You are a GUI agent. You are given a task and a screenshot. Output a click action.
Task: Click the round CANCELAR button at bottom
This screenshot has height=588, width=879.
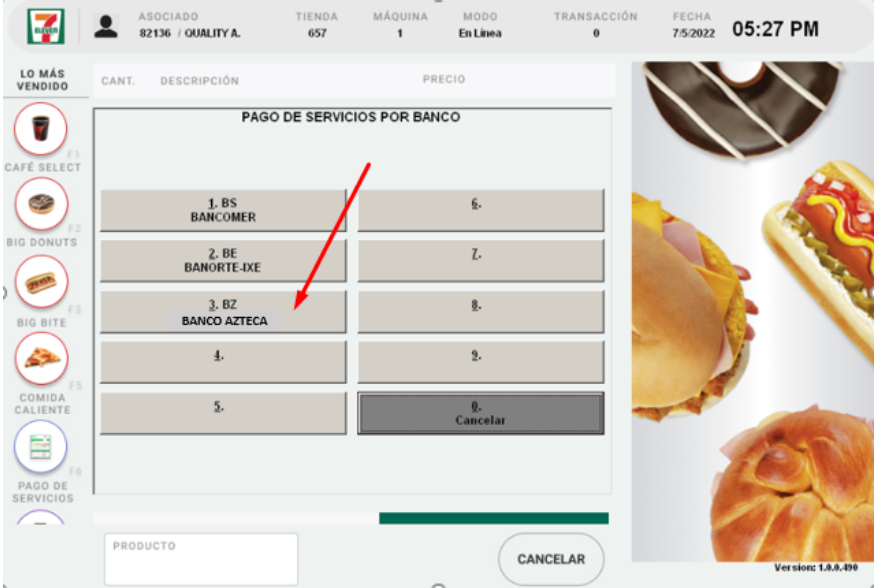tap(550, 559)
